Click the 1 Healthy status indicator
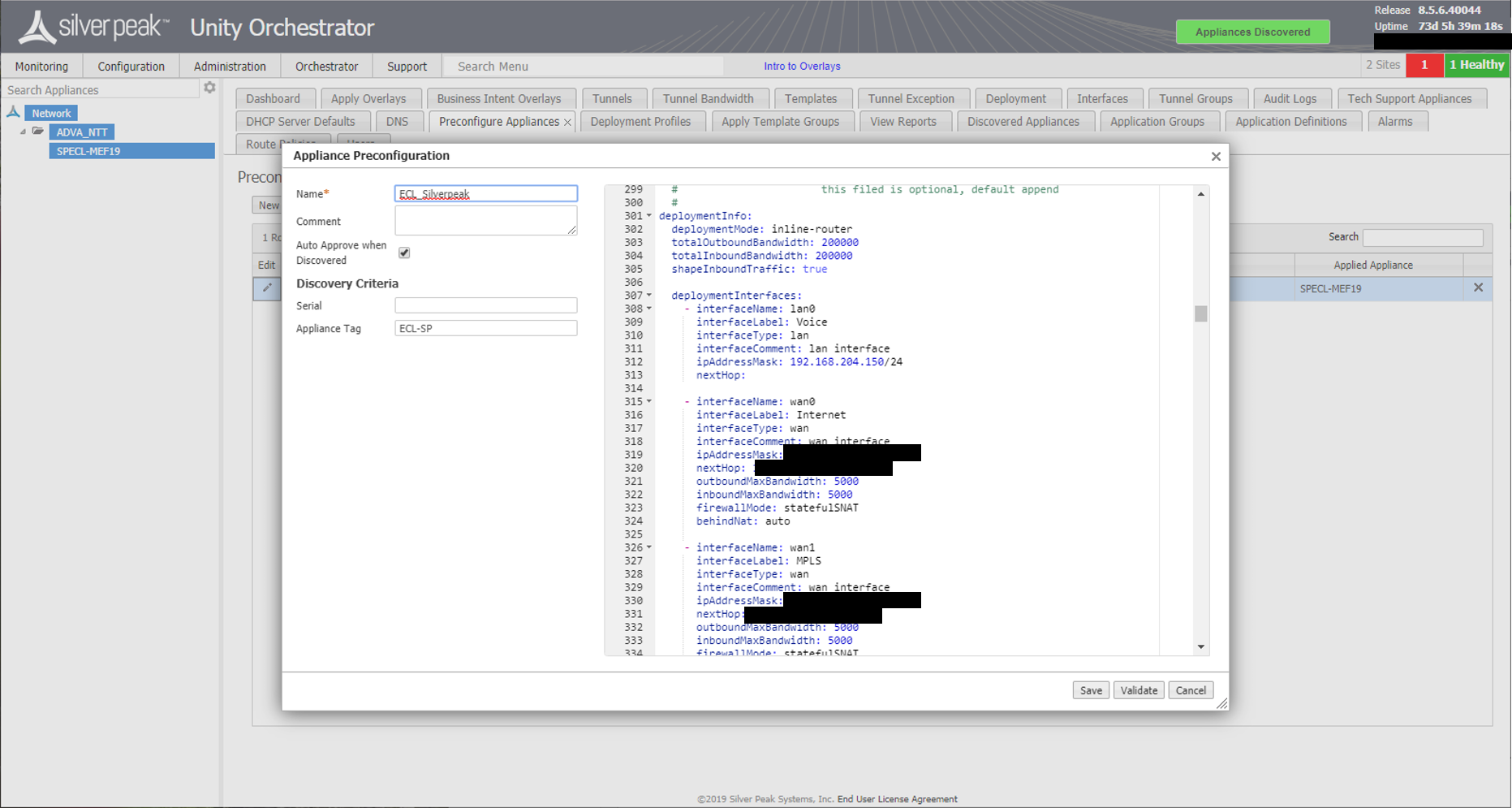The height and width of the screenshot is (808, 1512). [1476, 65]
